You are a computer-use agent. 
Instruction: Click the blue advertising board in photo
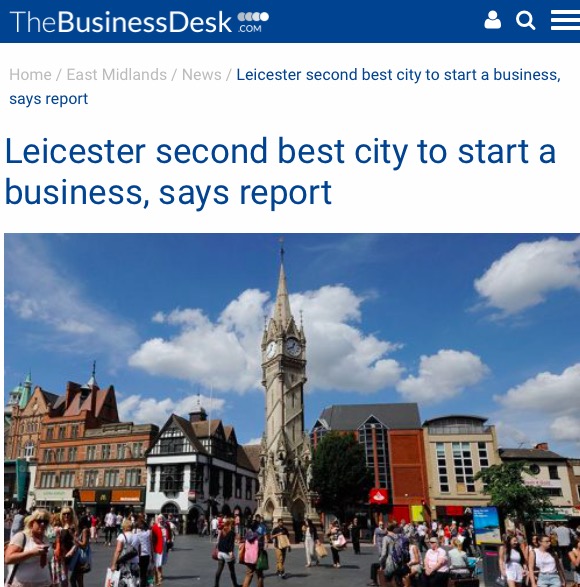486,524
